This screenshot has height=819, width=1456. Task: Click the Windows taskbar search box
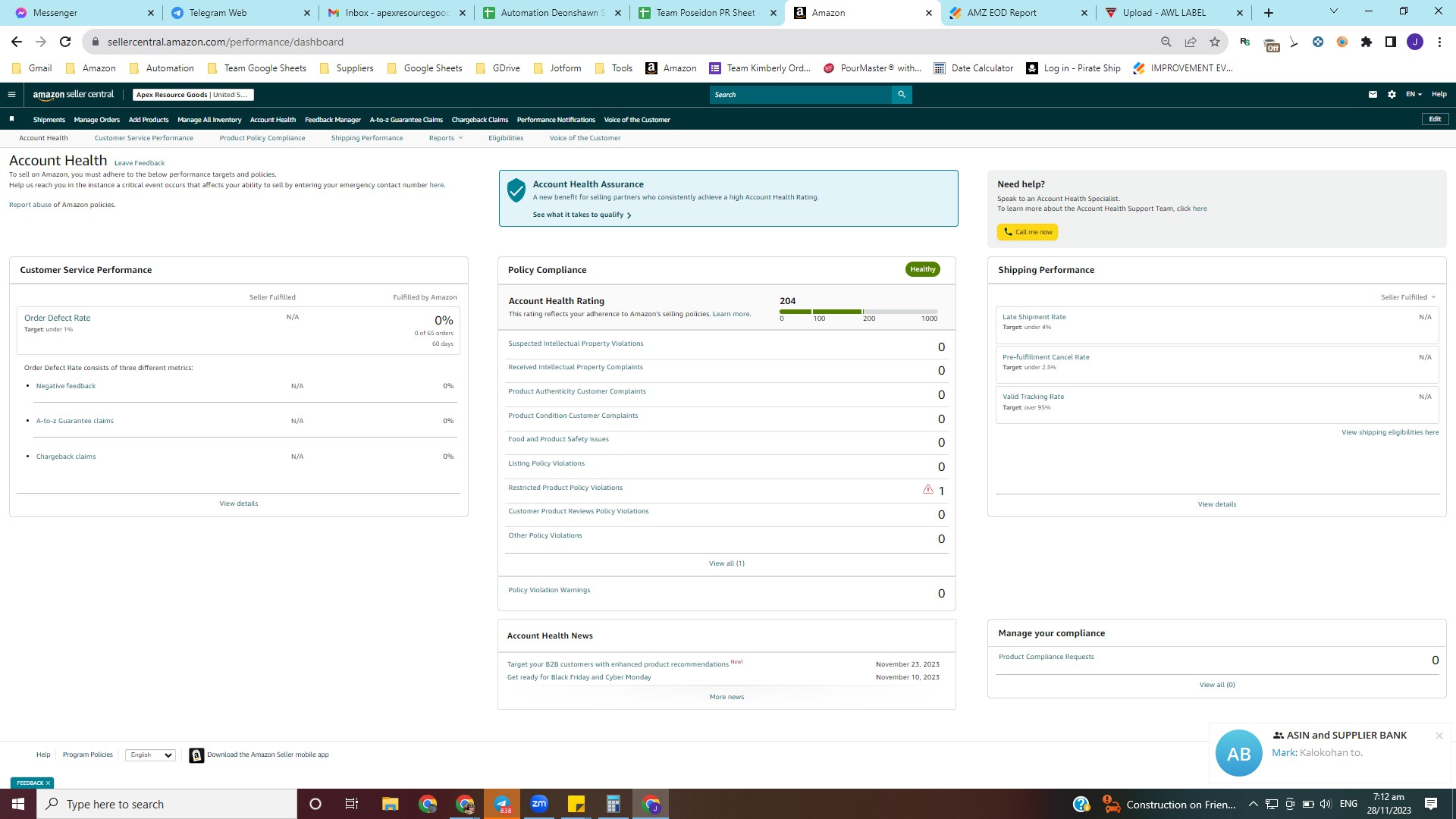pos(167,804)
